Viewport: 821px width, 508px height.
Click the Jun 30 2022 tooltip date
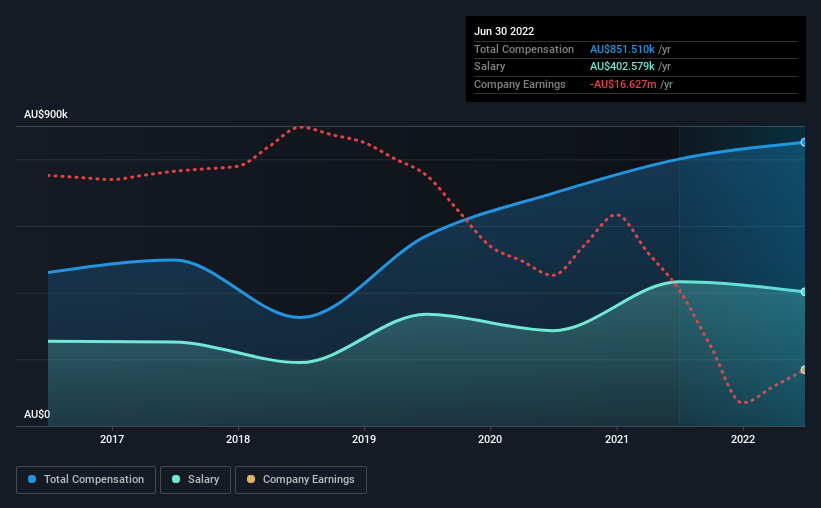tap(504, 31)
